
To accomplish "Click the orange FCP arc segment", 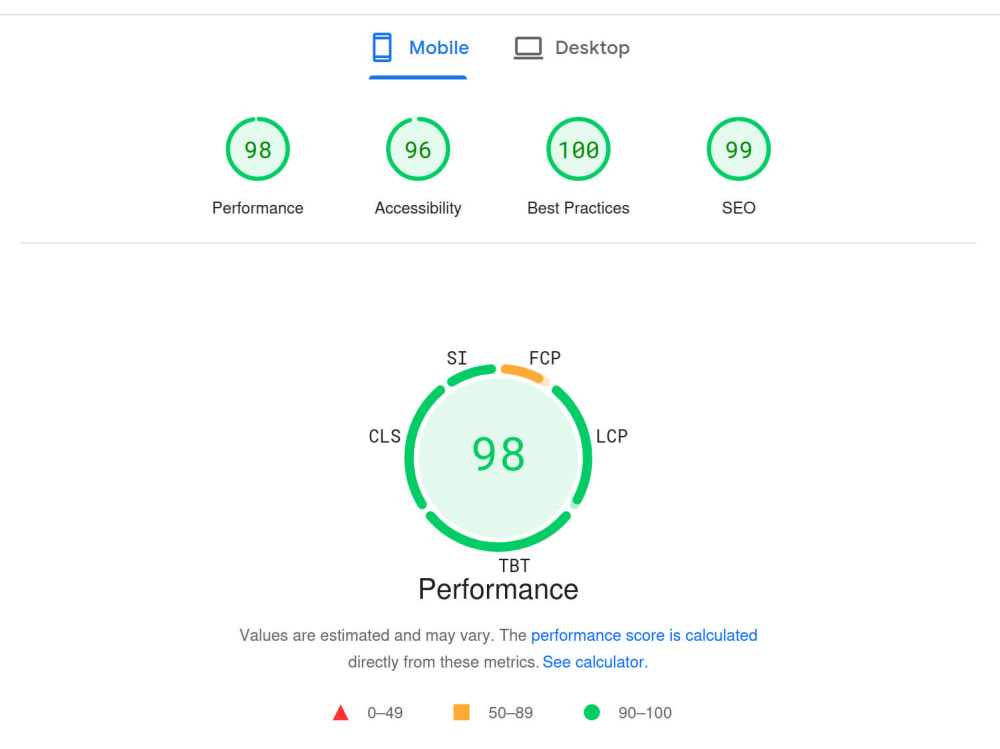I will pos(523,373).
